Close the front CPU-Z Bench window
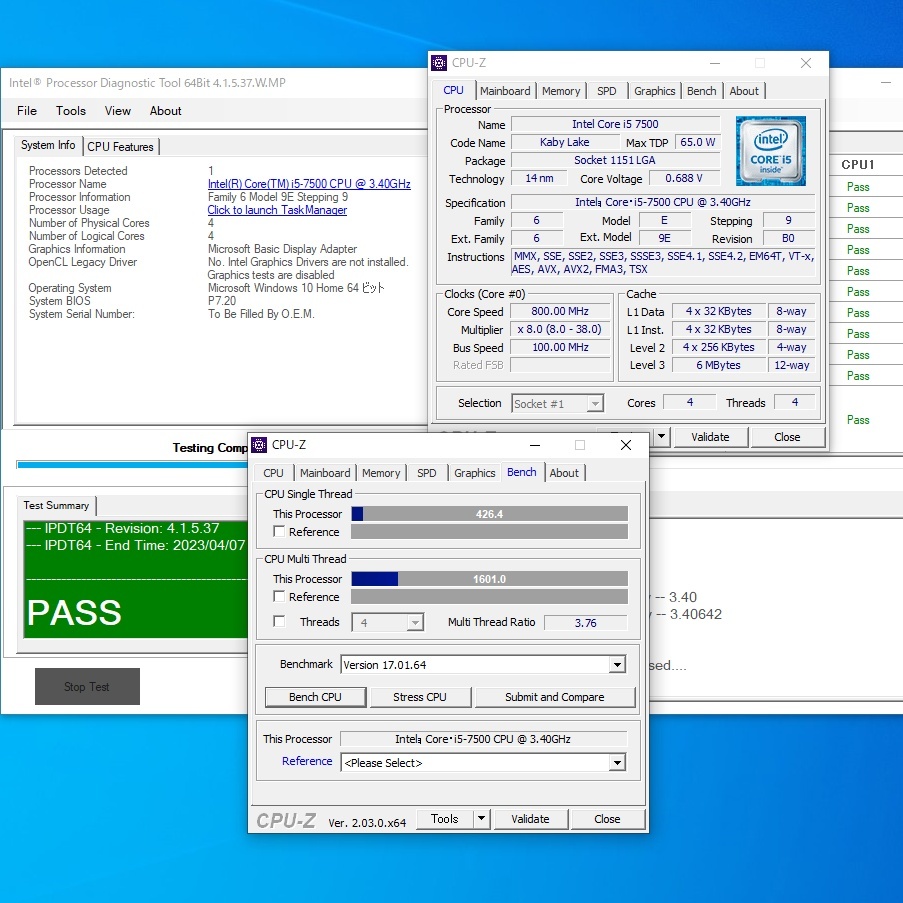The image size is (903, 903). 626,445
